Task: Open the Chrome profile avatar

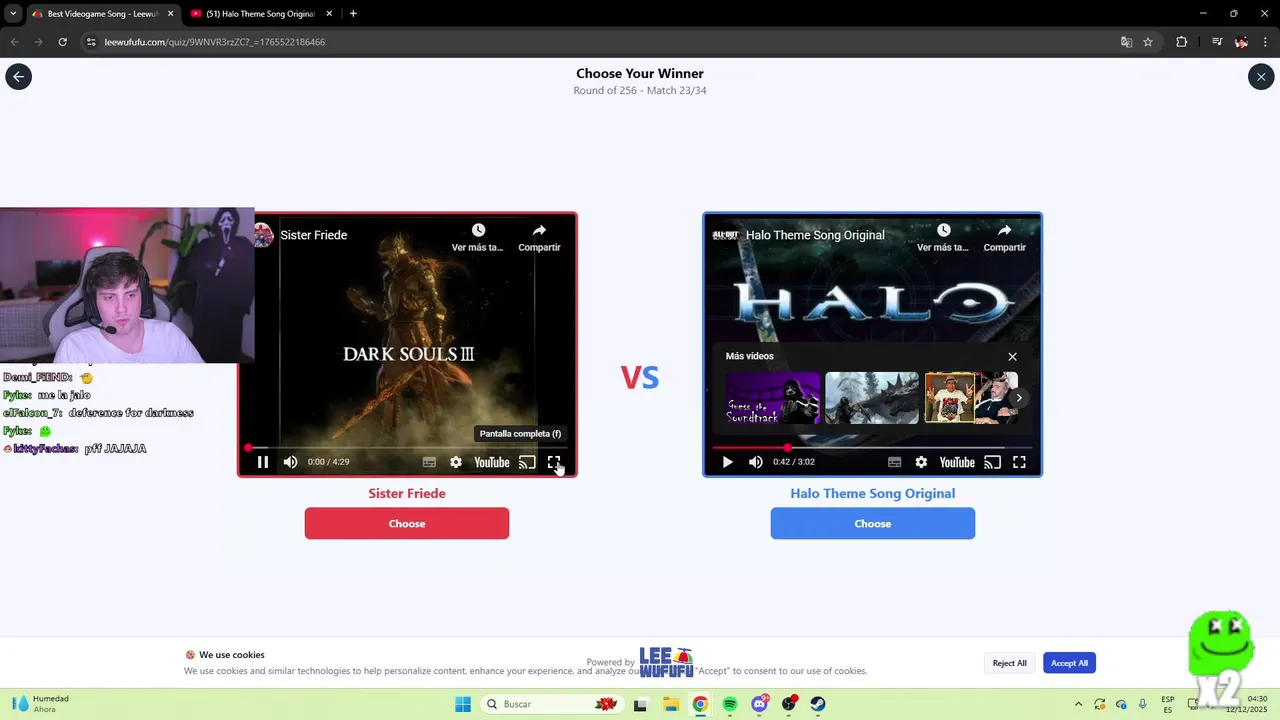Action: pyautogui.click(x=1241, y=42)
